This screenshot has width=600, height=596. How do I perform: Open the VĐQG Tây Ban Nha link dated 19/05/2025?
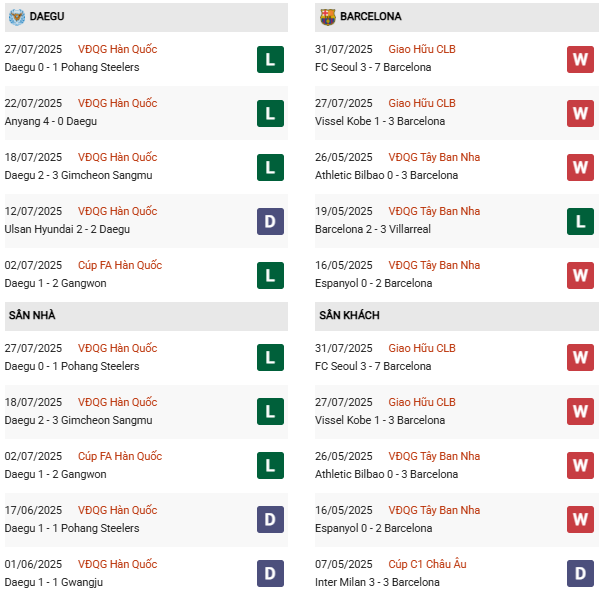(434, 211)
